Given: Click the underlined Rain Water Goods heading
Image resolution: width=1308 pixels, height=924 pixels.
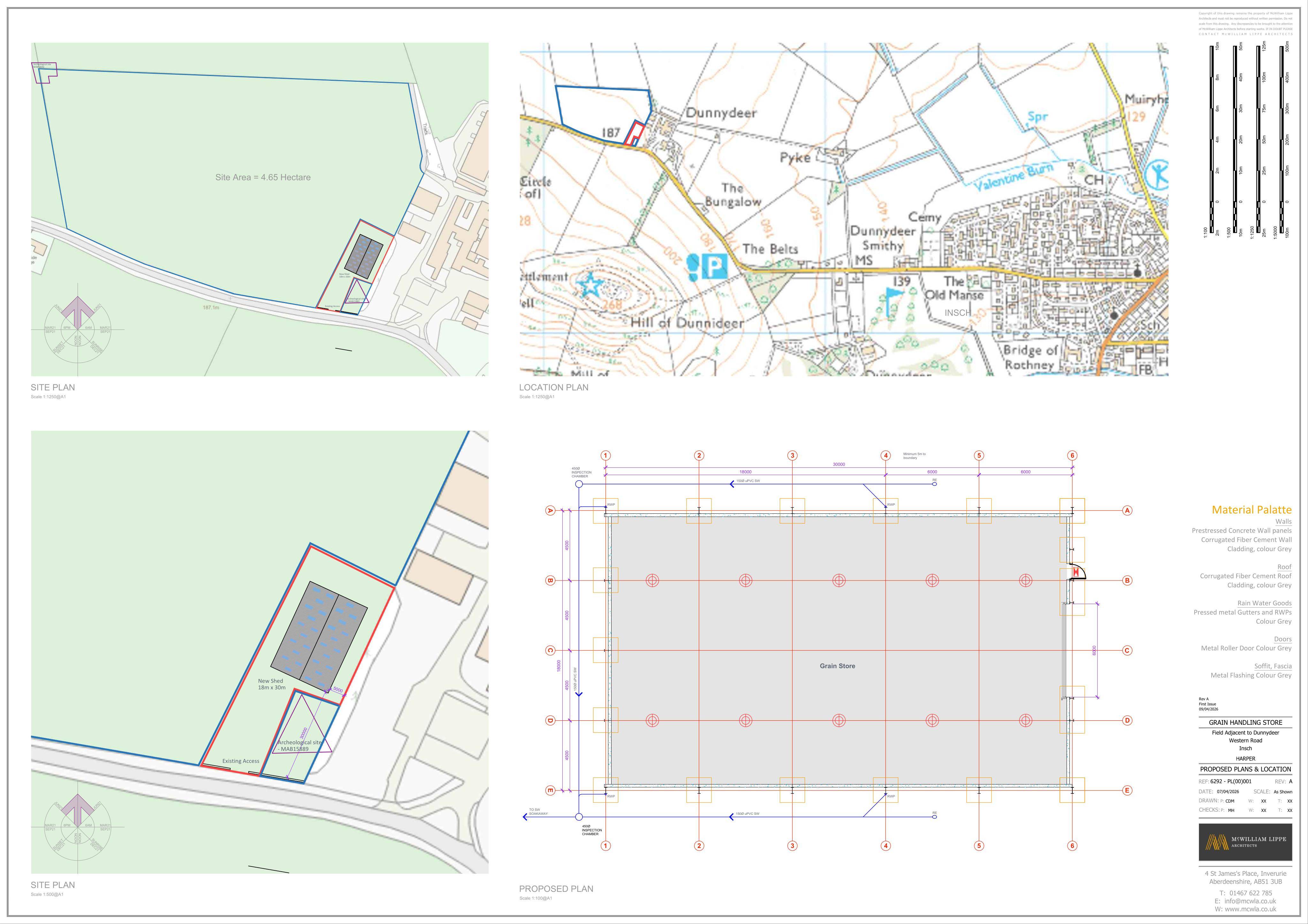Looking at the screenshot, I should coord(1264,603).
